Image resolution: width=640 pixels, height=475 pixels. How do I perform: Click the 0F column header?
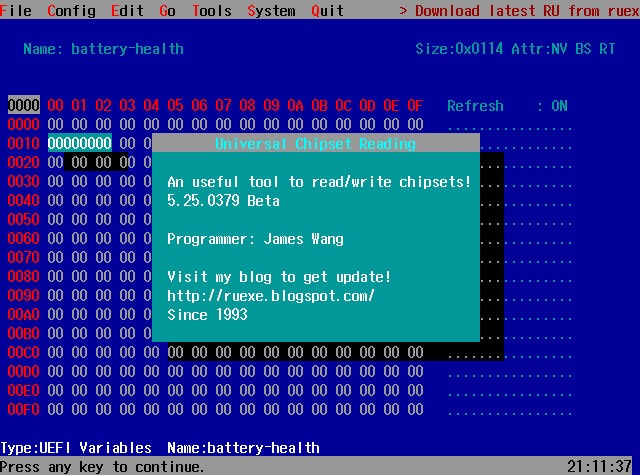tap(415, 106)
